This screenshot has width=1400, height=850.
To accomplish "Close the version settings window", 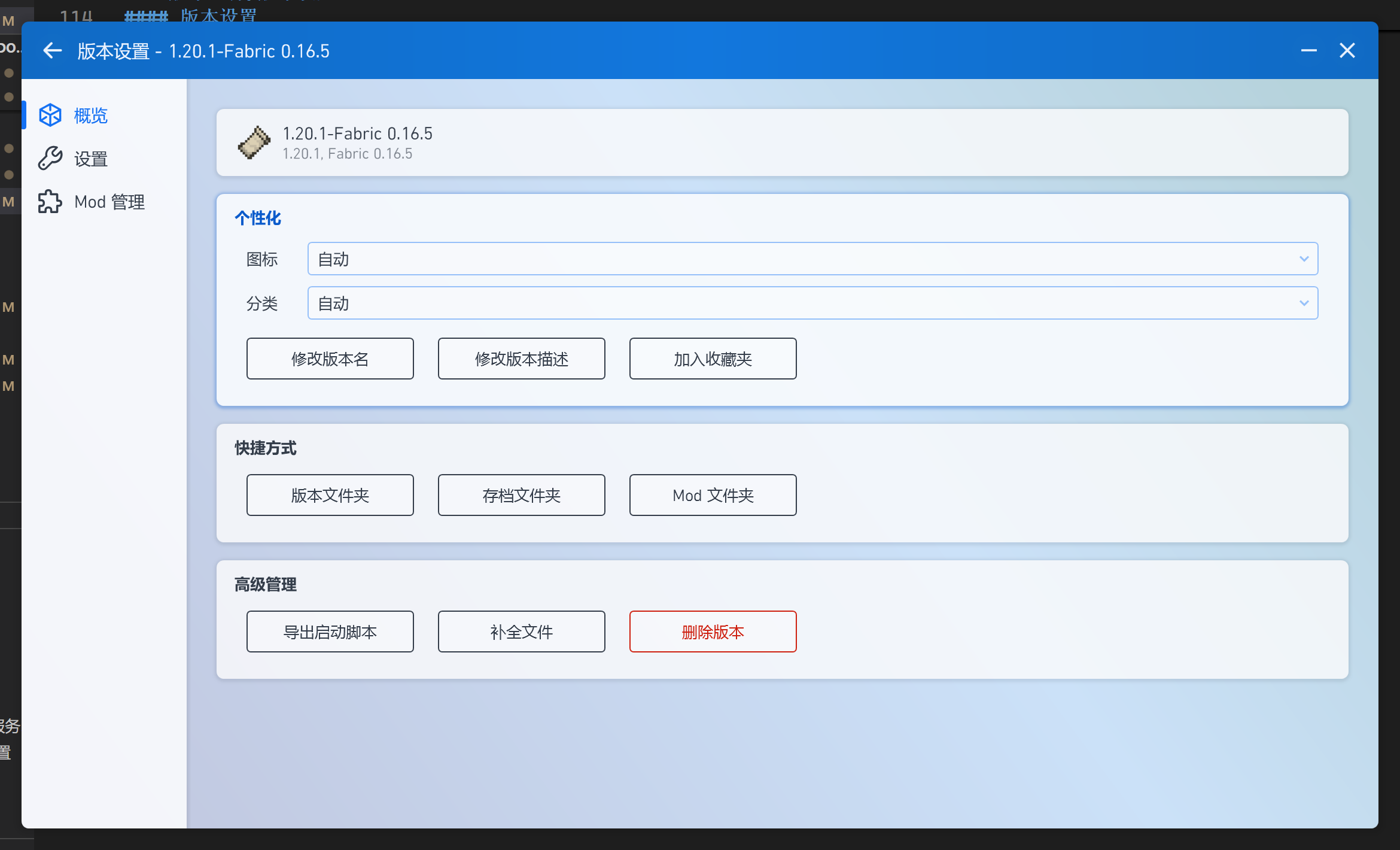I will point(1347,51).
